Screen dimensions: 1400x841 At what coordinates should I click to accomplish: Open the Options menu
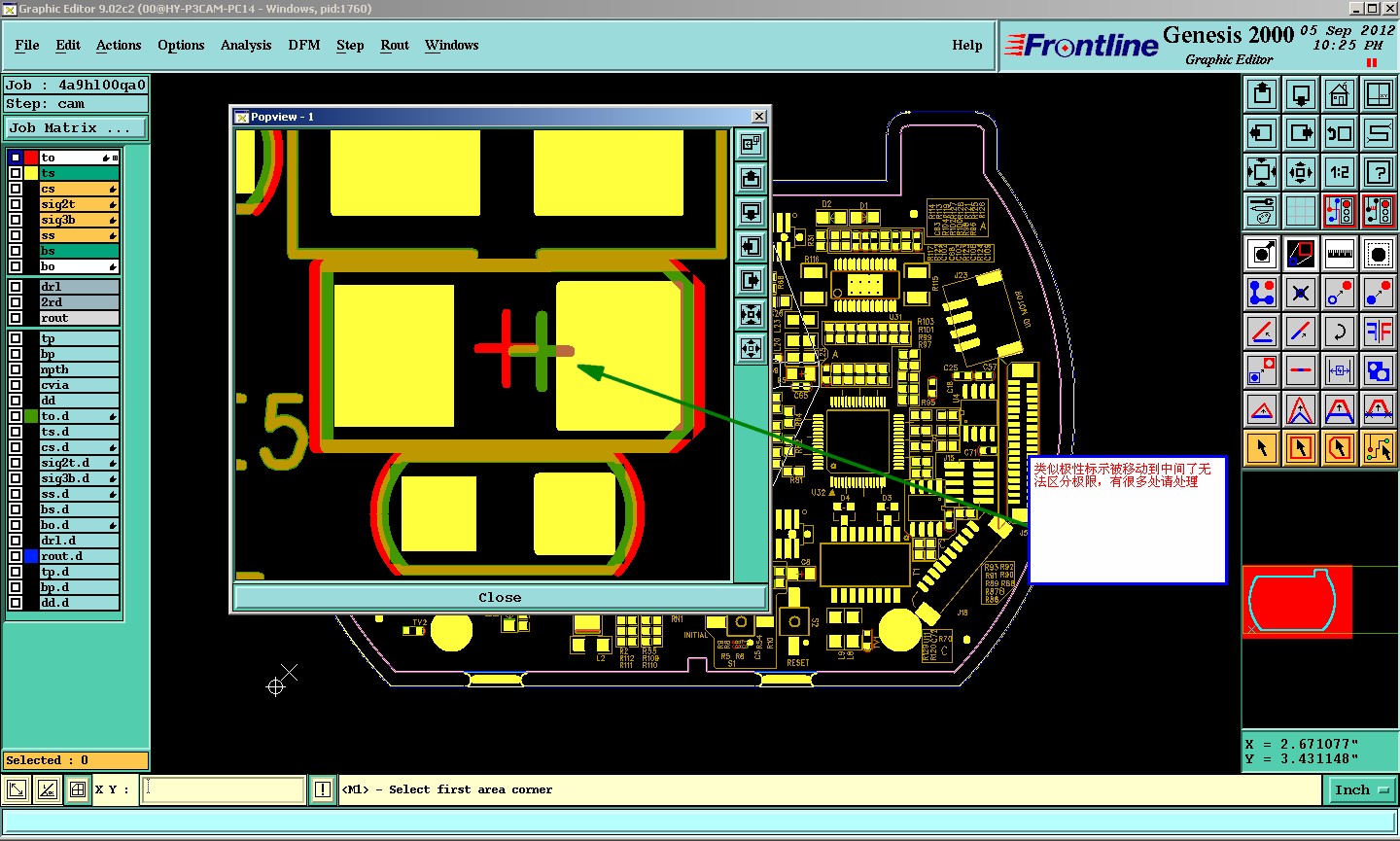click(181, 45)
